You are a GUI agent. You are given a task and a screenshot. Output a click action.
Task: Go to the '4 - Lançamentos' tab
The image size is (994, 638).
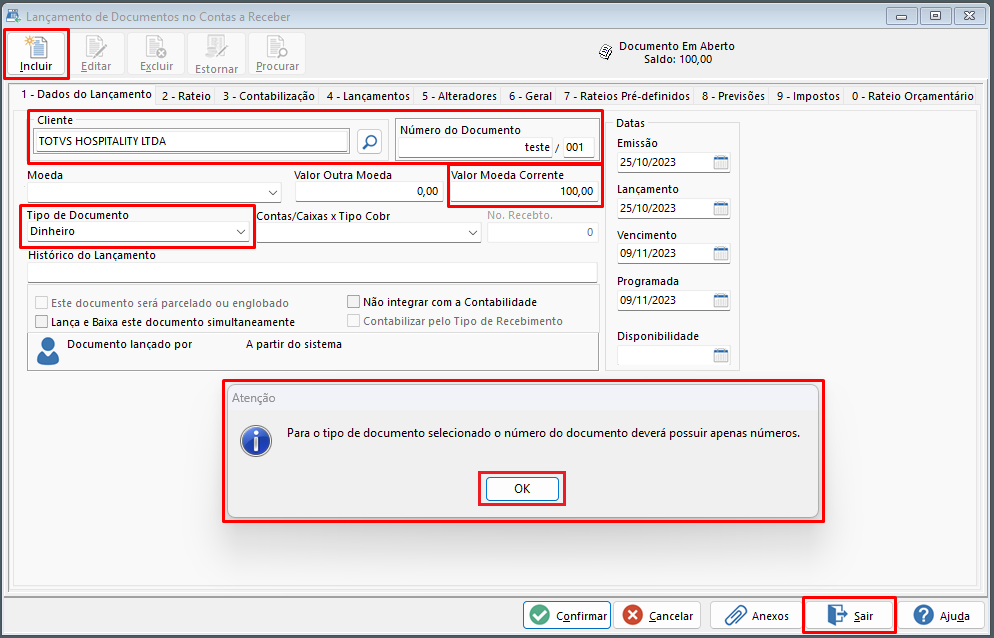(x=368, y=96)
